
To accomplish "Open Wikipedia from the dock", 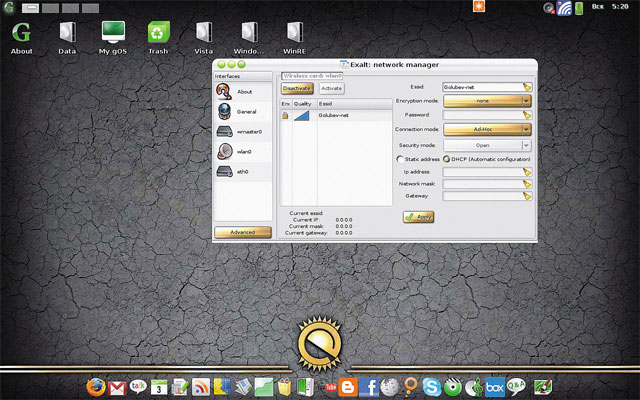I will (x=390, y=387).
